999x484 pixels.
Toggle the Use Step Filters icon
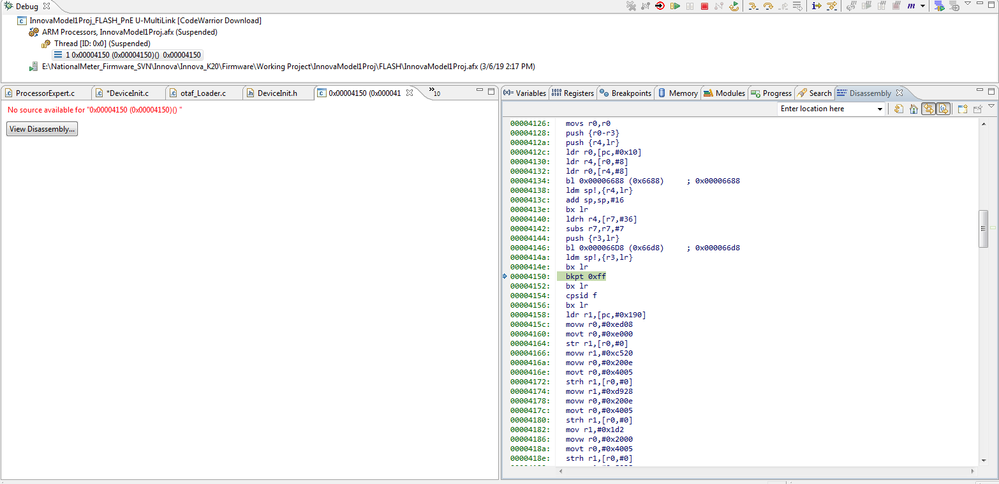[x=831, y=6]
